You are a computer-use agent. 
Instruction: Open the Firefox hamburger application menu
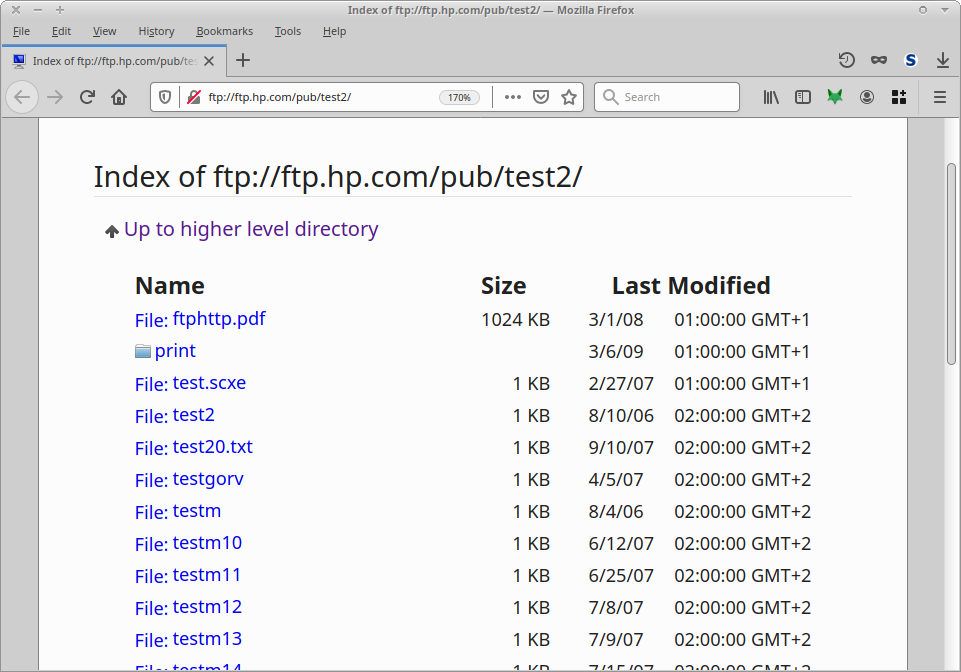(x=940, y=97)
